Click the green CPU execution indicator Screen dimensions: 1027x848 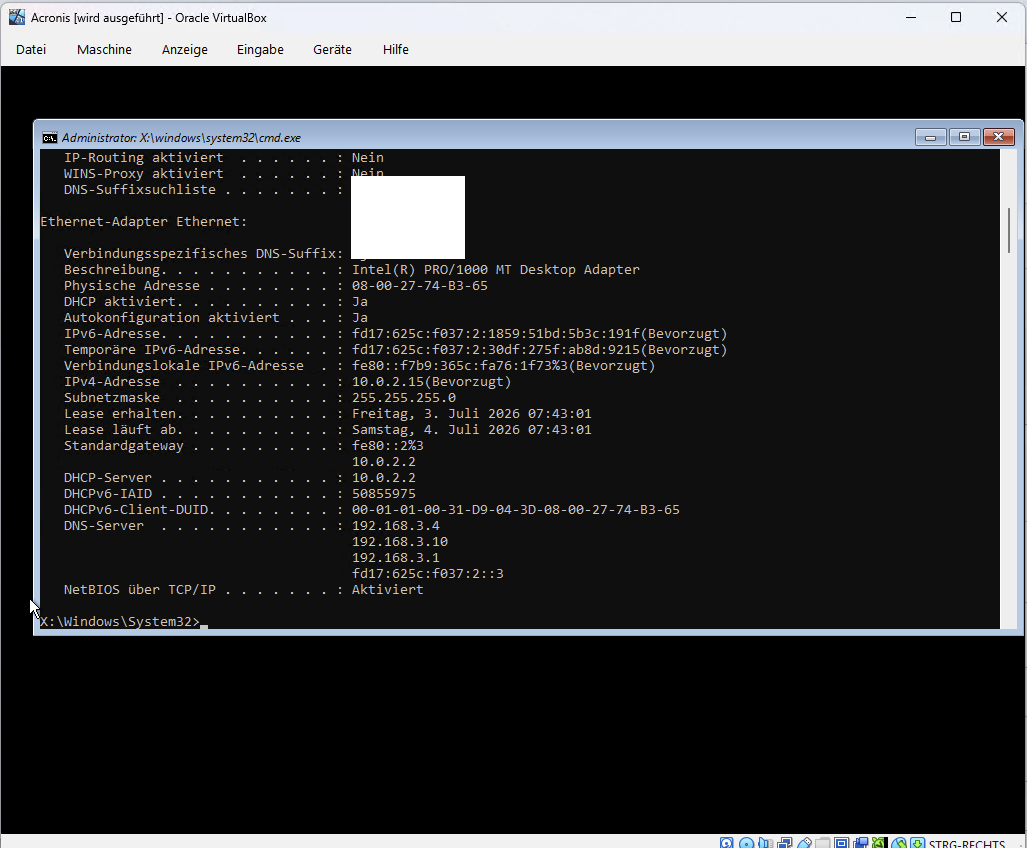point(880,843)
